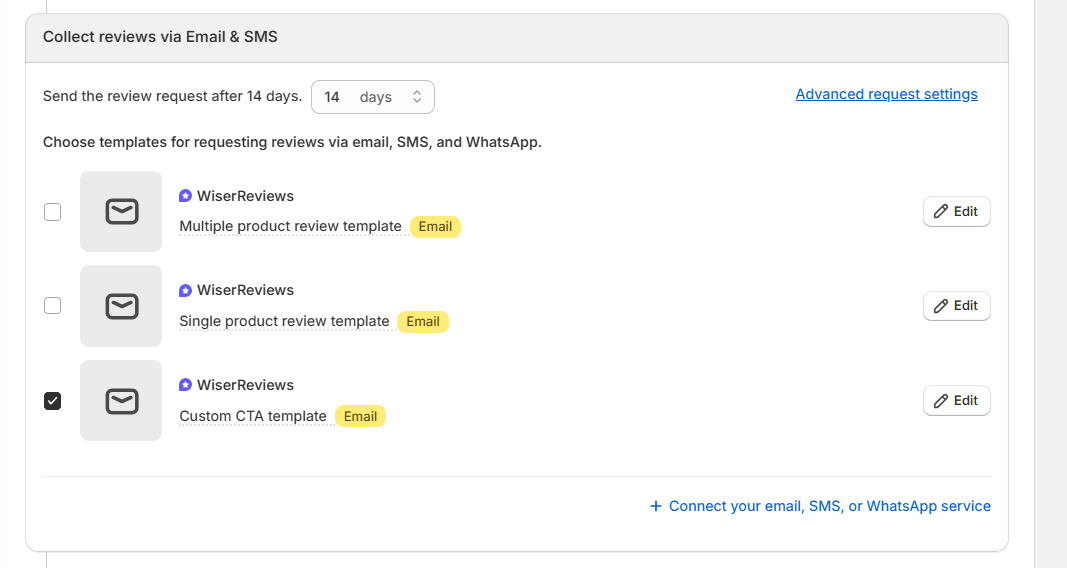This screenshot has width=1067, height=568.
Task: Select the Multiple product review template name
Action: point(290,226)
